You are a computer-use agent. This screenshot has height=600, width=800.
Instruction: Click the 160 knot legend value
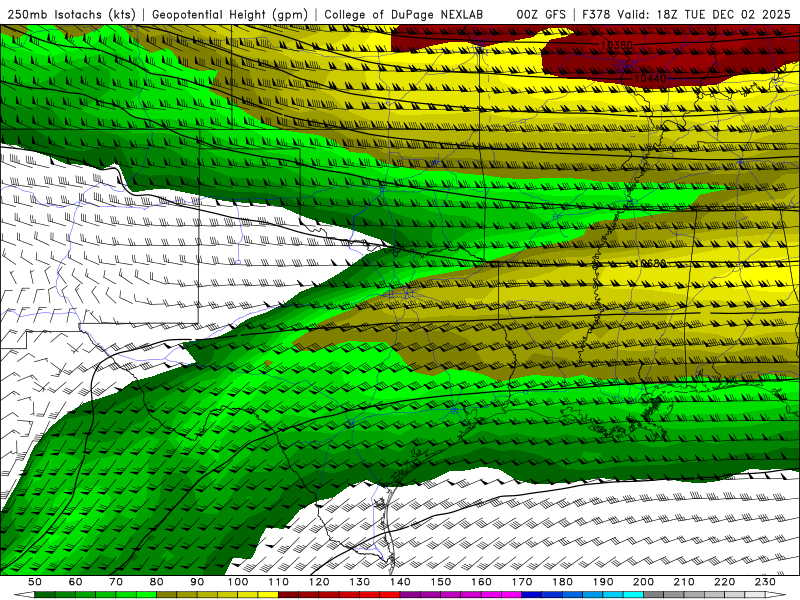(481, 582)
